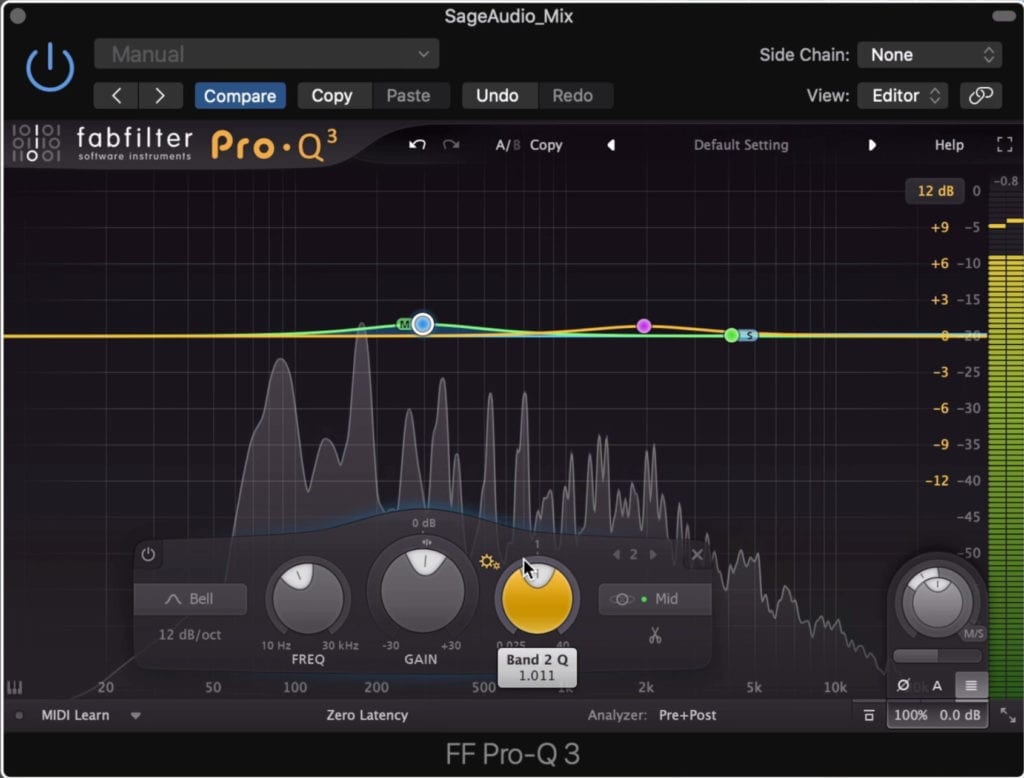This screenshot has width=1024, height=778.
Task: Click the Redo button in the header
Action: (x=573, y=96)
